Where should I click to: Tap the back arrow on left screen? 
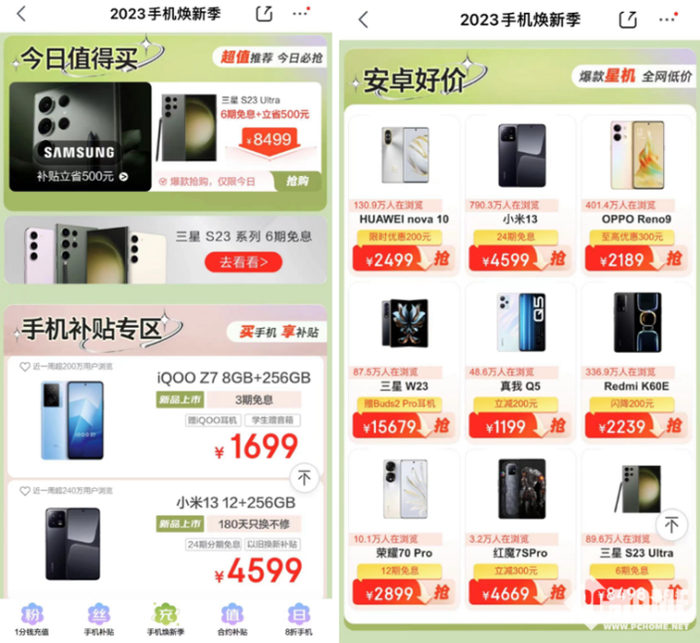(21, 13)
